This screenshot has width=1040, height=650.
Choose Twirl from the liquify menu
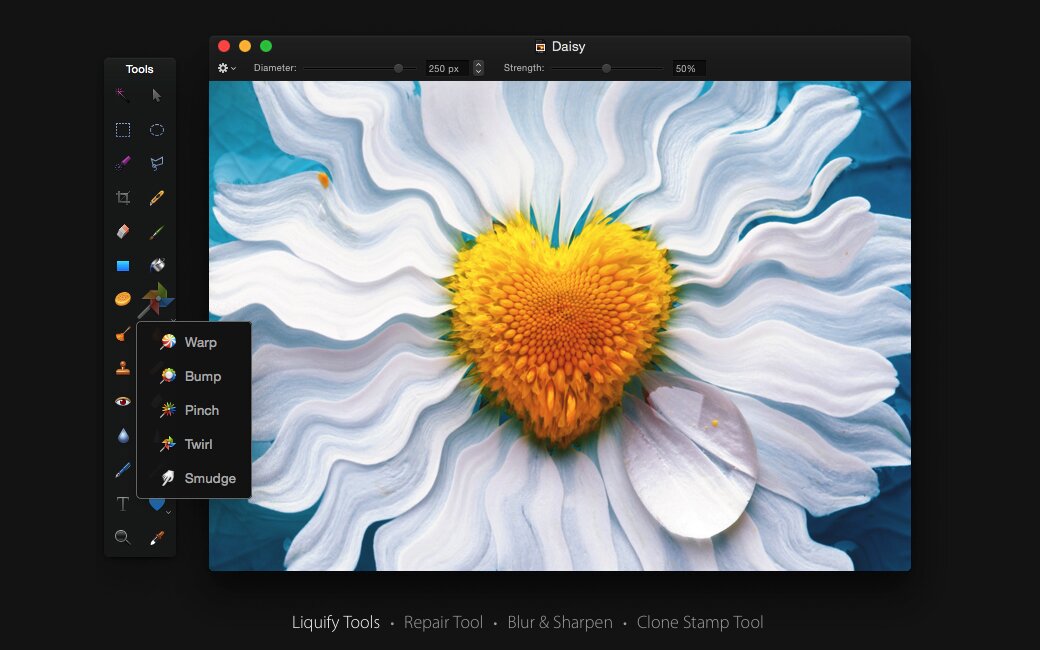tap(199, 444)
